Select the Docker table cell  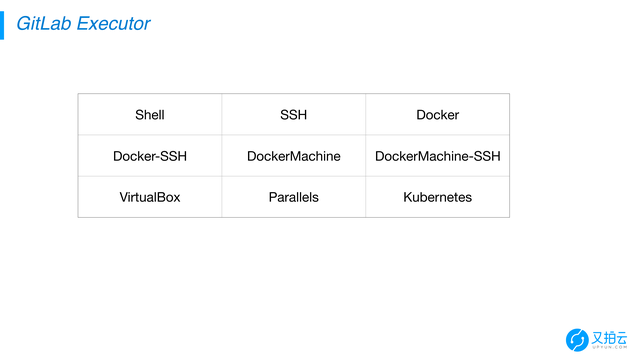438,115
